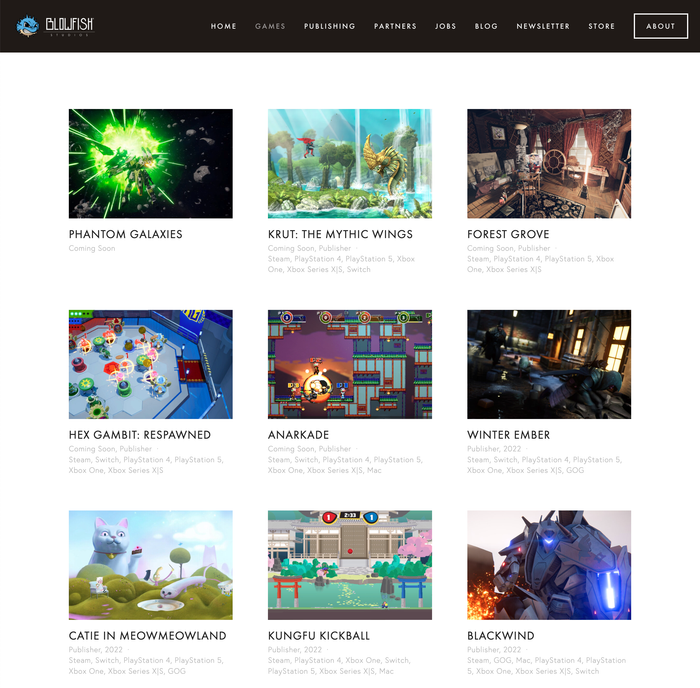Navigate to Publishing
This screenshot has height=688, width=700.
(x=329, y=26)
